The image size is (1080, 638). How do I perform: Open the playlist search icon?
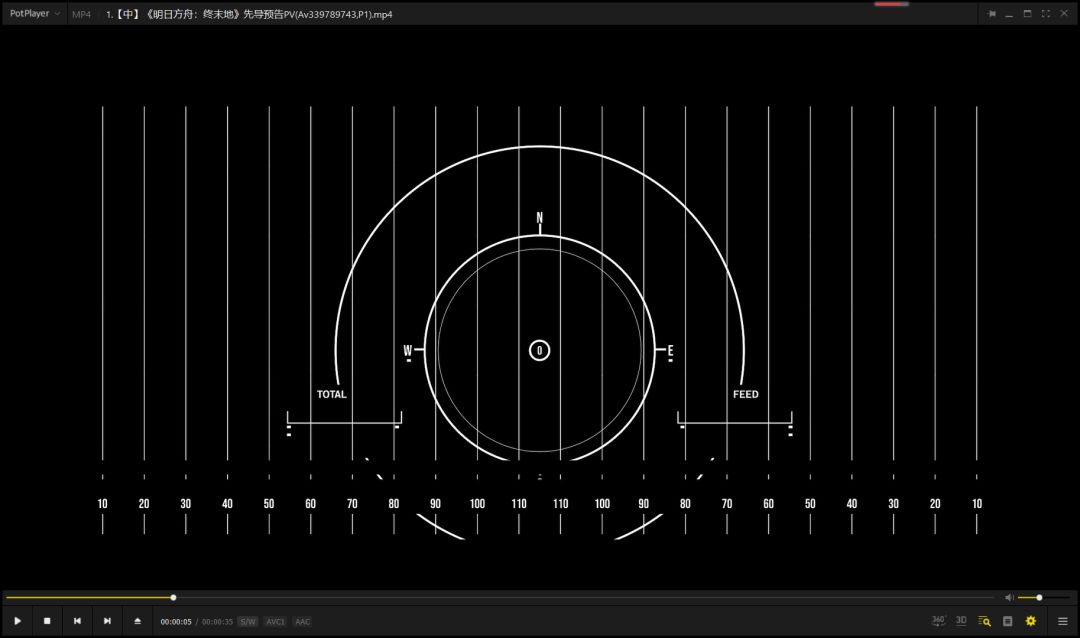(x=984, y=621)
